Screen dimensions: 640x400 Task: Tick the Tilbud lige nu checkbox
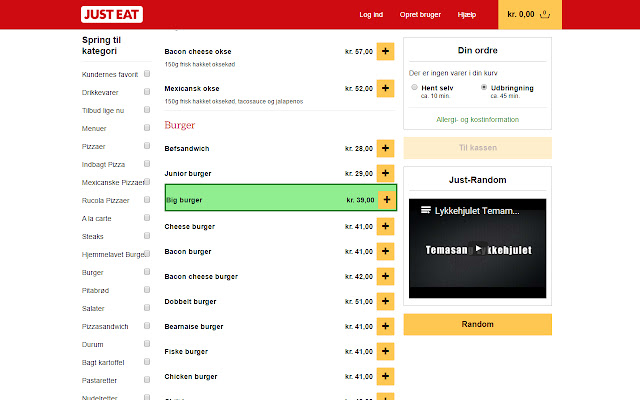click(147, 110)
